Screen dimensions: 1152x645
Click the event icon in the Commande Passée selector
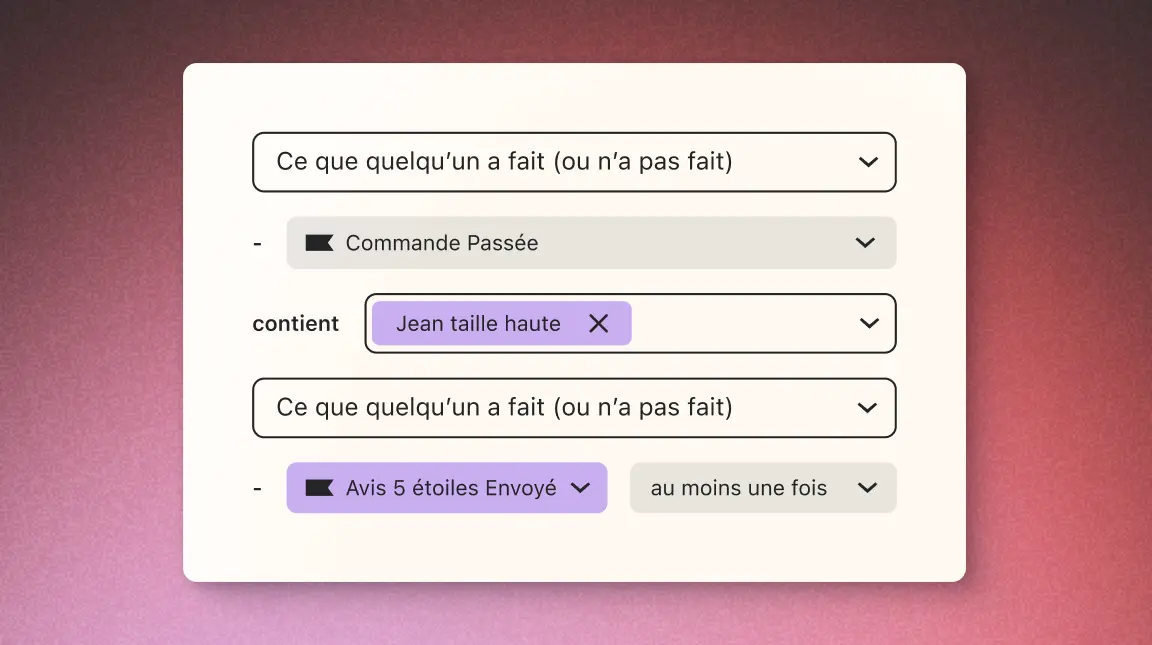tap(318, 242)
